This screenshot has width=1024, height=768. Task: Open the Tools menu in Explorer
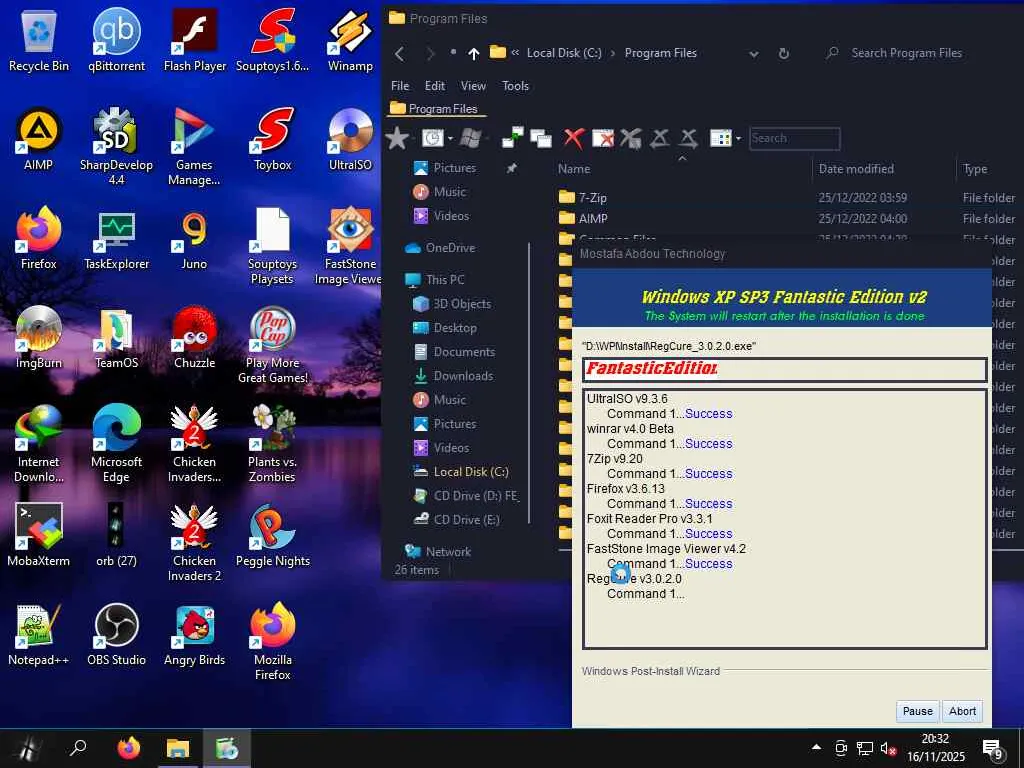pos(515,86)
